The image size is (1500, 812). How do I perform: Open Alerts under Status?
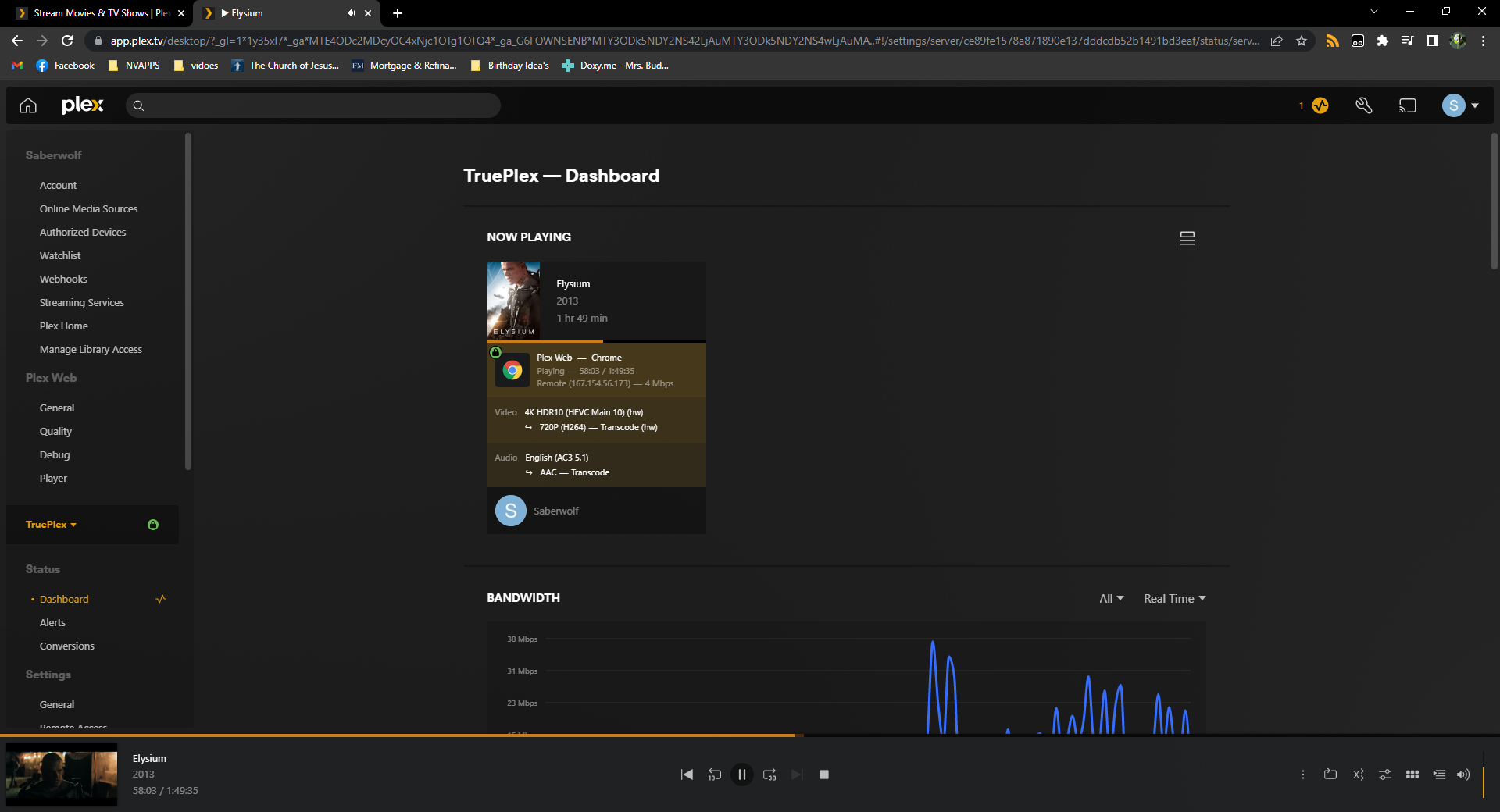(x=52, y=623)
